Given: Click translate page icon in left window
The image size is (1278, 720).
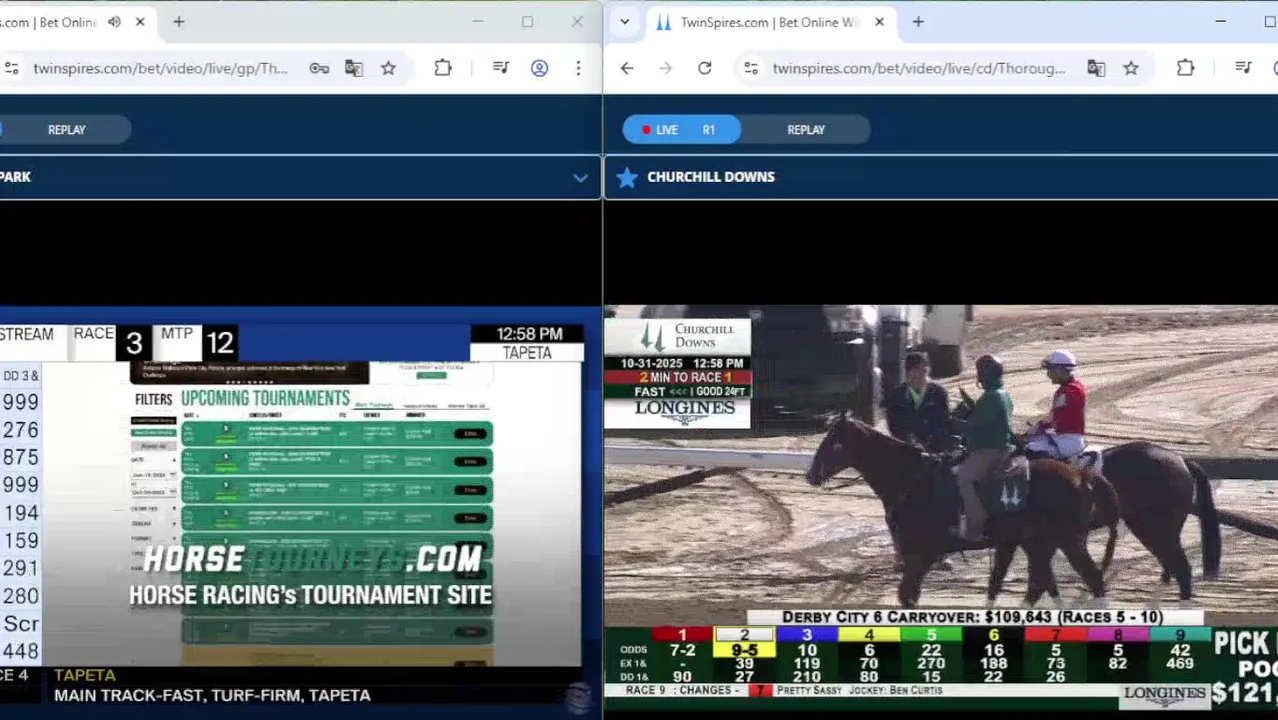Looking at the screenshot, I should pyautogui.click(x=353, y=68).
